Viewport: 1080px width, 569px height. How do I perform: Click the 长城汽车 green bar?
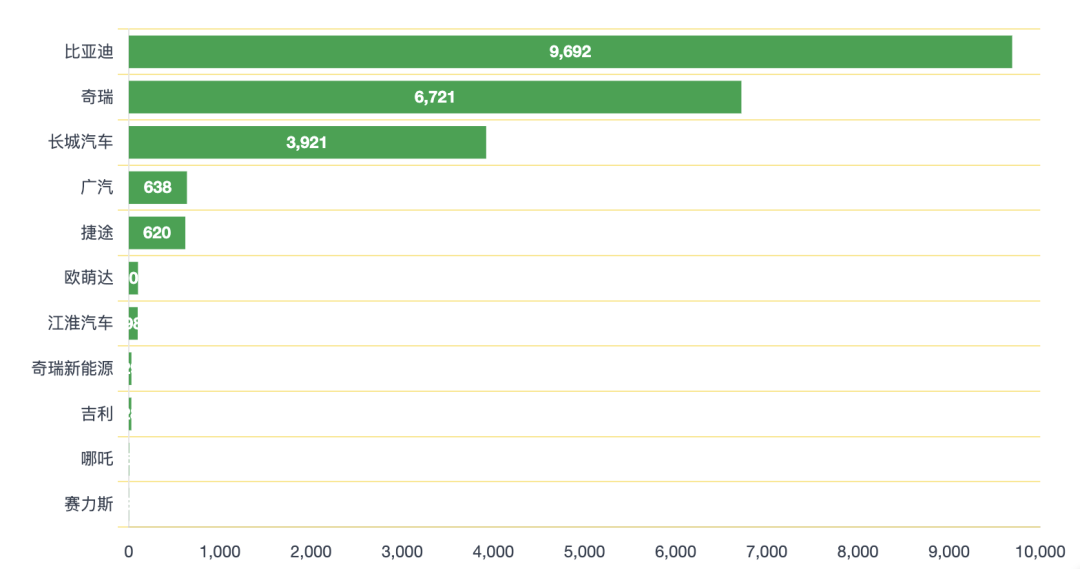click(x=306, y=142)
